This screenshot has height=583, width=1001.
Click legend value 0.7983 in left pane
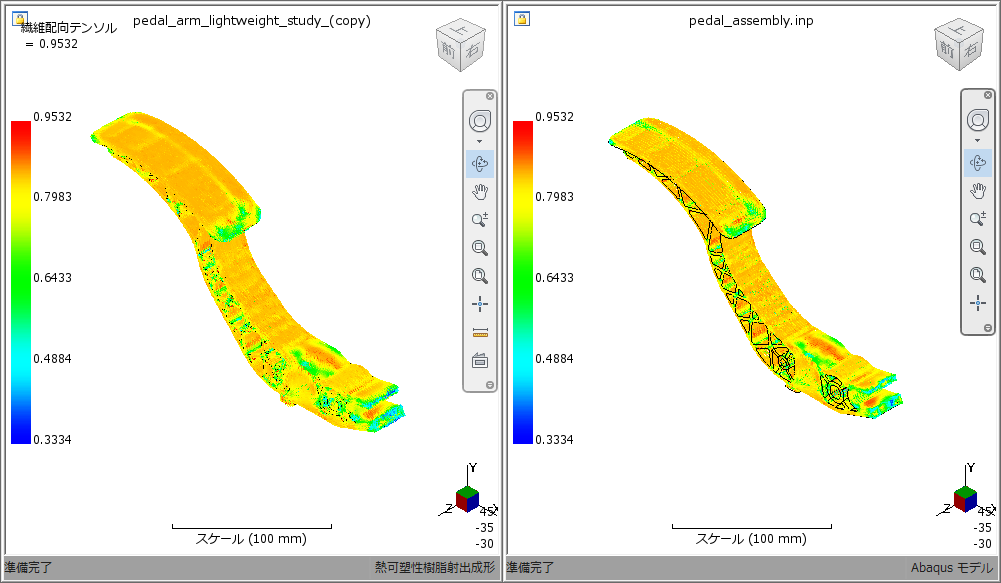click(x=52, y=197)
